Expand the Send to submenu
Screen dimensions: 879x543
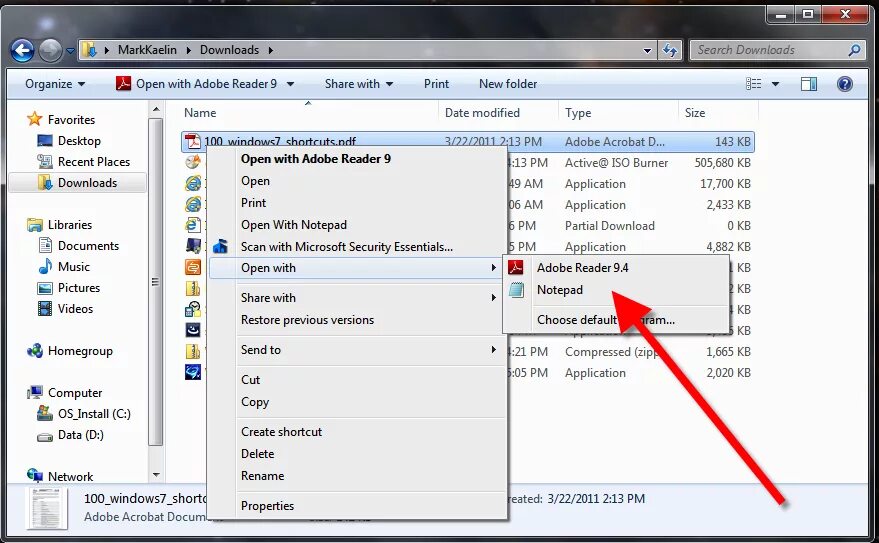[x=355, y=350]
